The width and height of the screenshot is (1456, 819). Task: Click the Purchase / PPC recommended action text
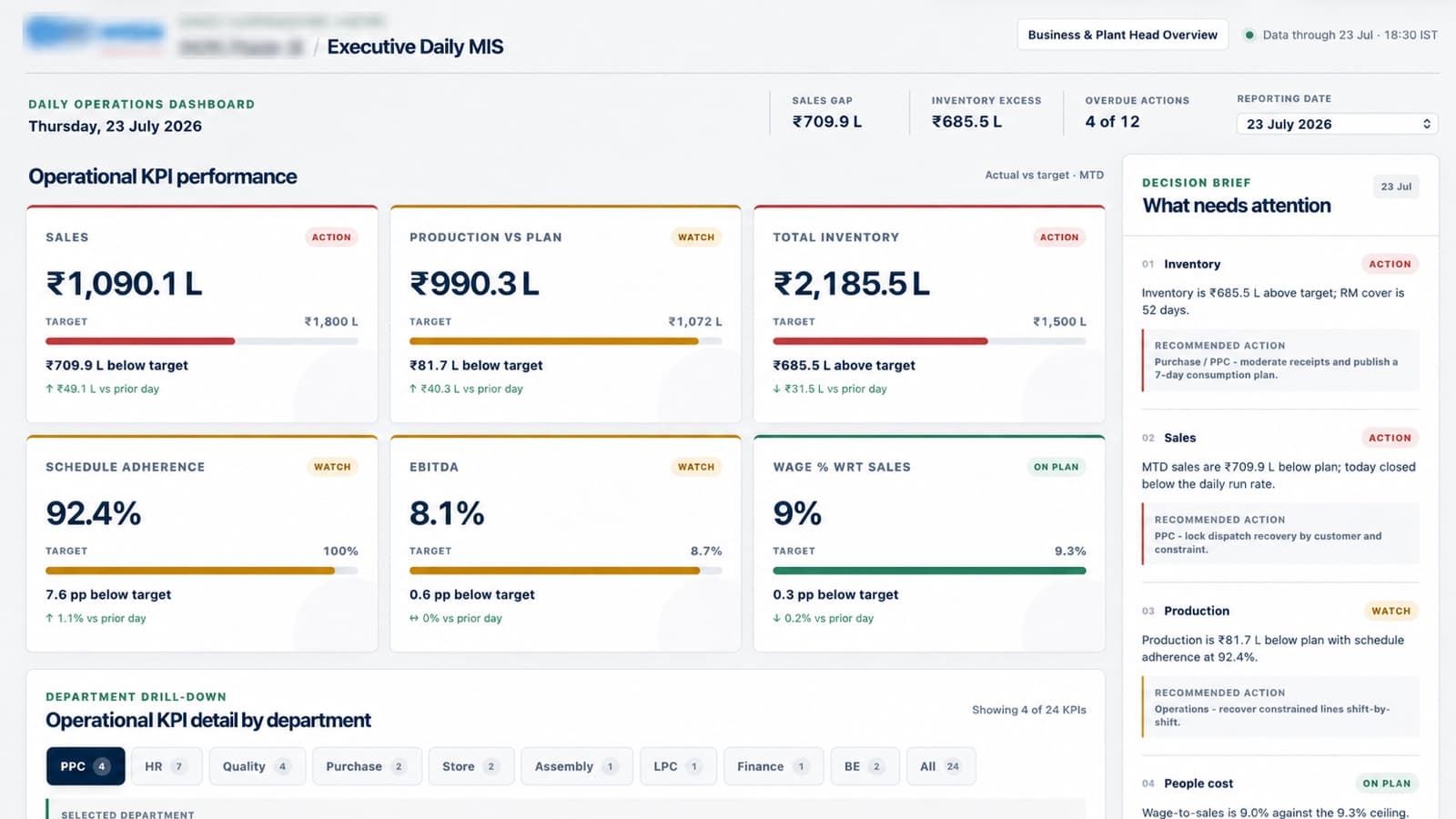coord(1276,368)
